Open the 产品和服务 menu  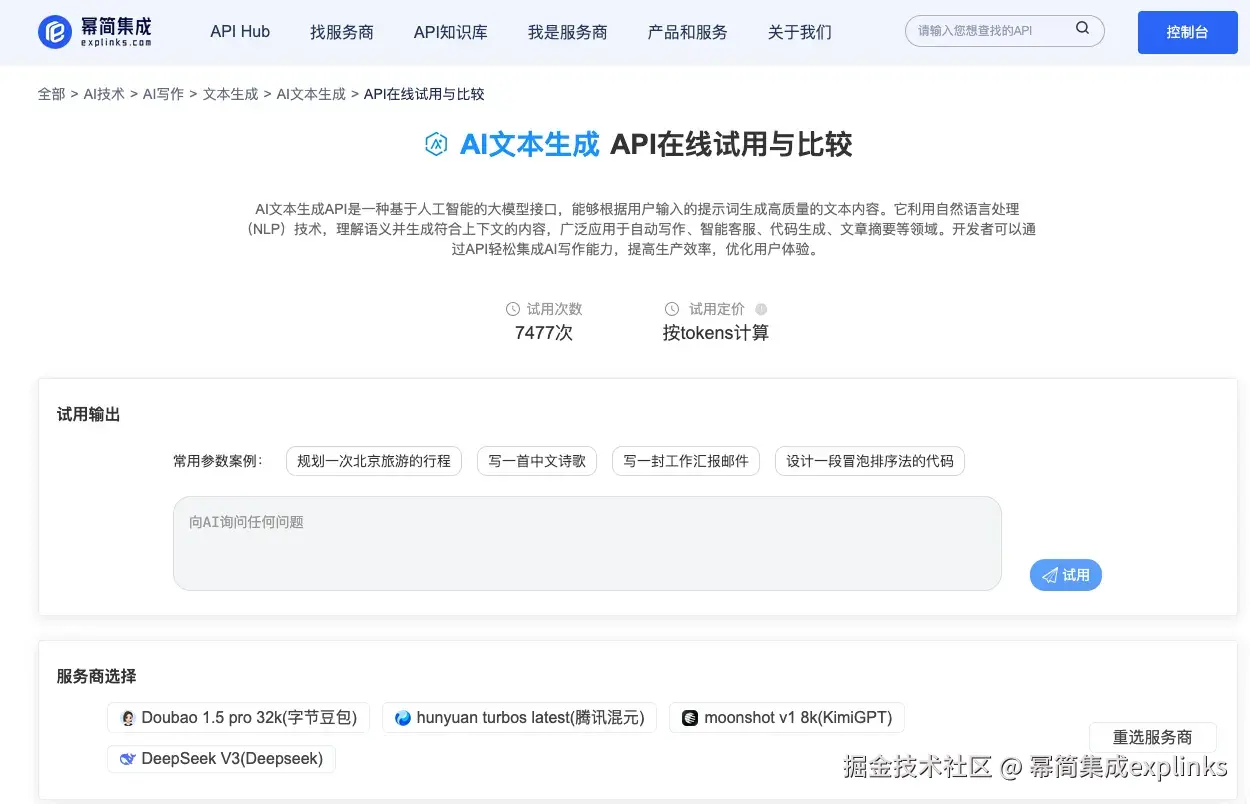point(688,32)
